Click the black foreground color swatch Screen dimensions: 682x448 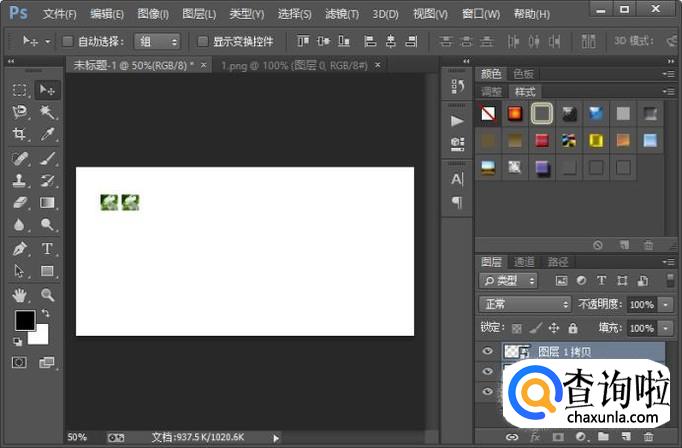24,320
